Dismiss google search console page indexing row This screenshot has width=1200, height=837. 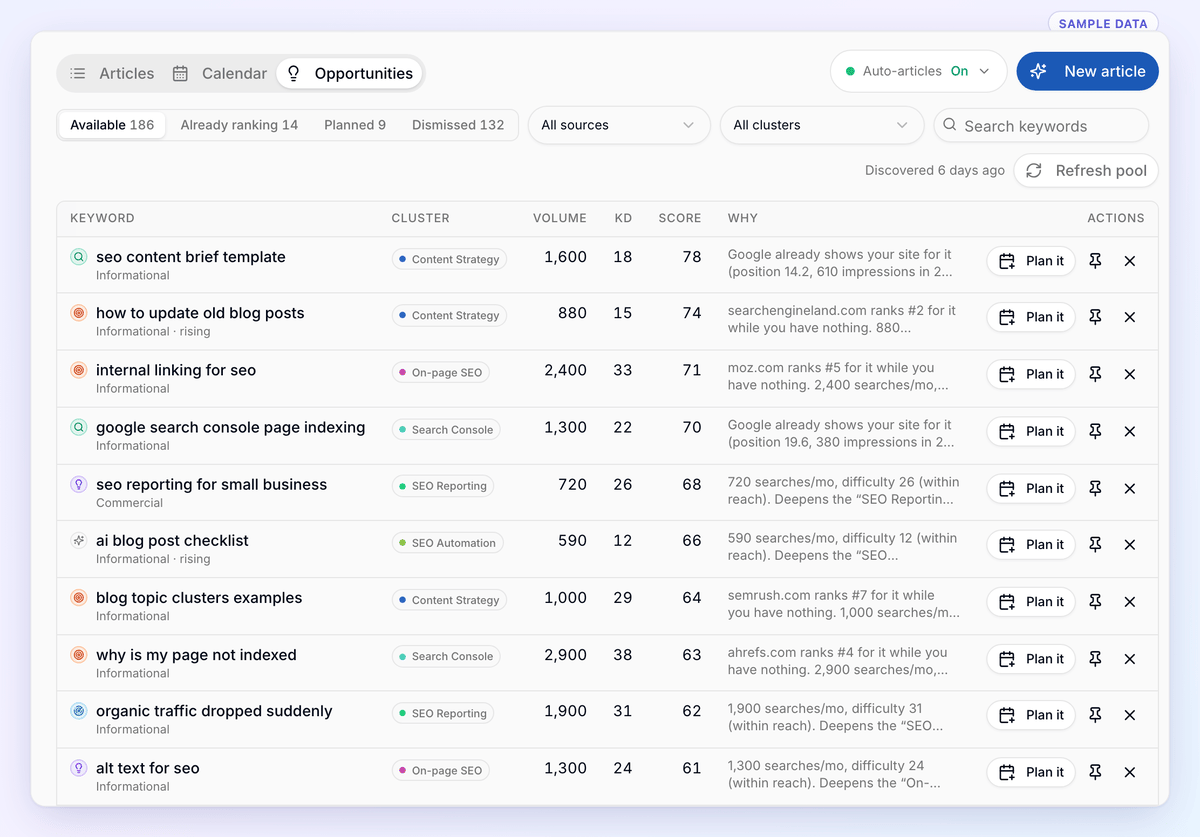pos(1130,431)
